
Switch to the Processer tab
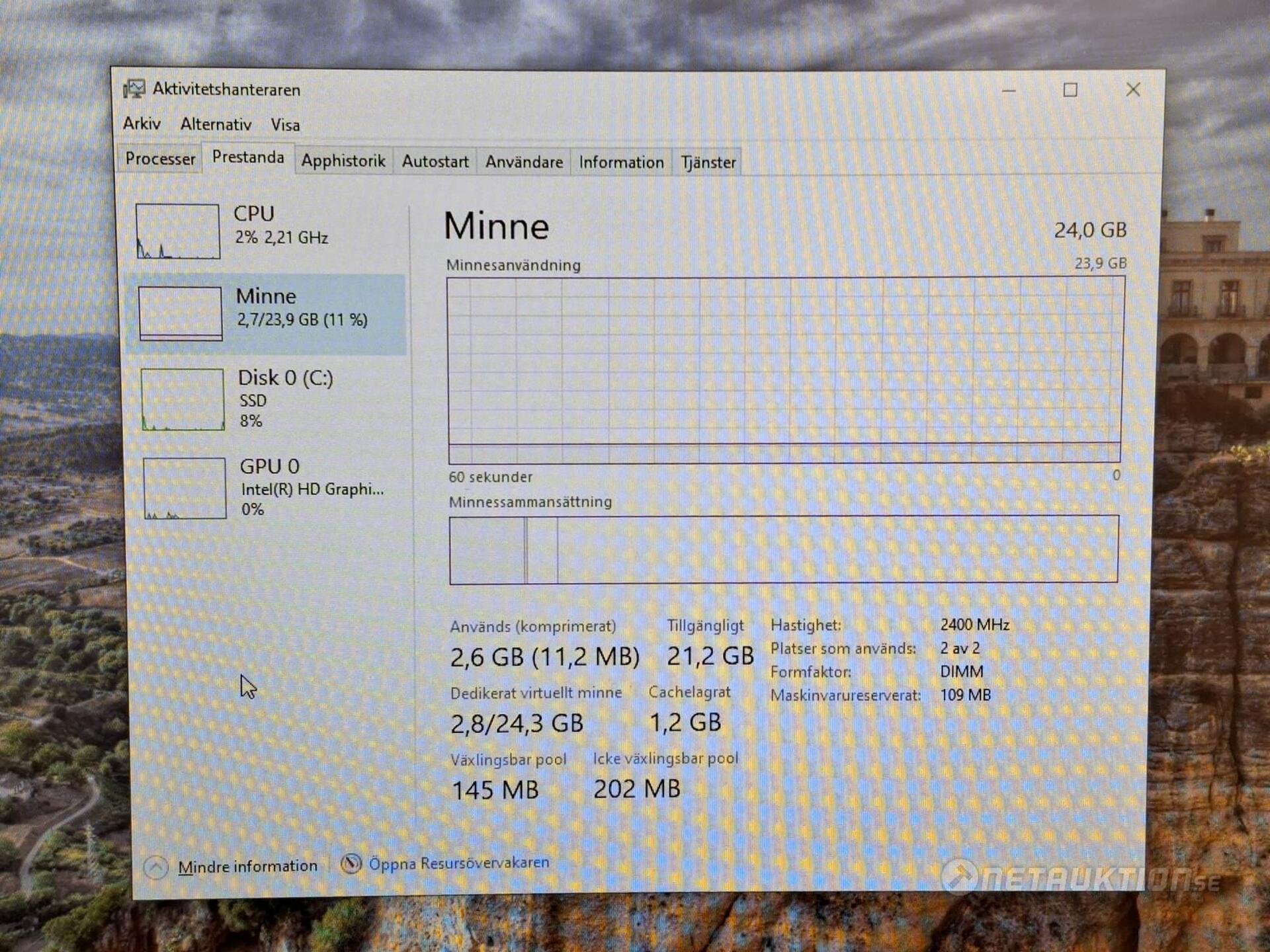[x=160, y=159]
